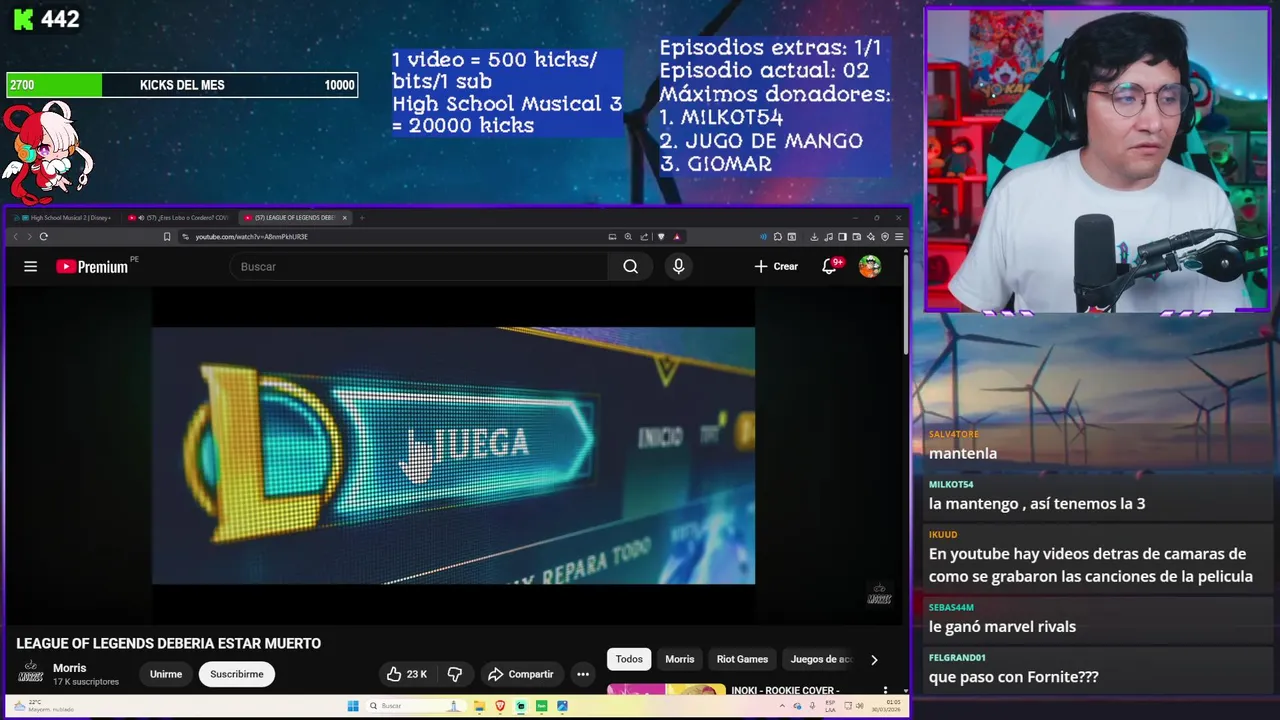The width and height of the screenshot is (1280, 720).
Task: Focus the Buscar search field
Action: [419, 266]
